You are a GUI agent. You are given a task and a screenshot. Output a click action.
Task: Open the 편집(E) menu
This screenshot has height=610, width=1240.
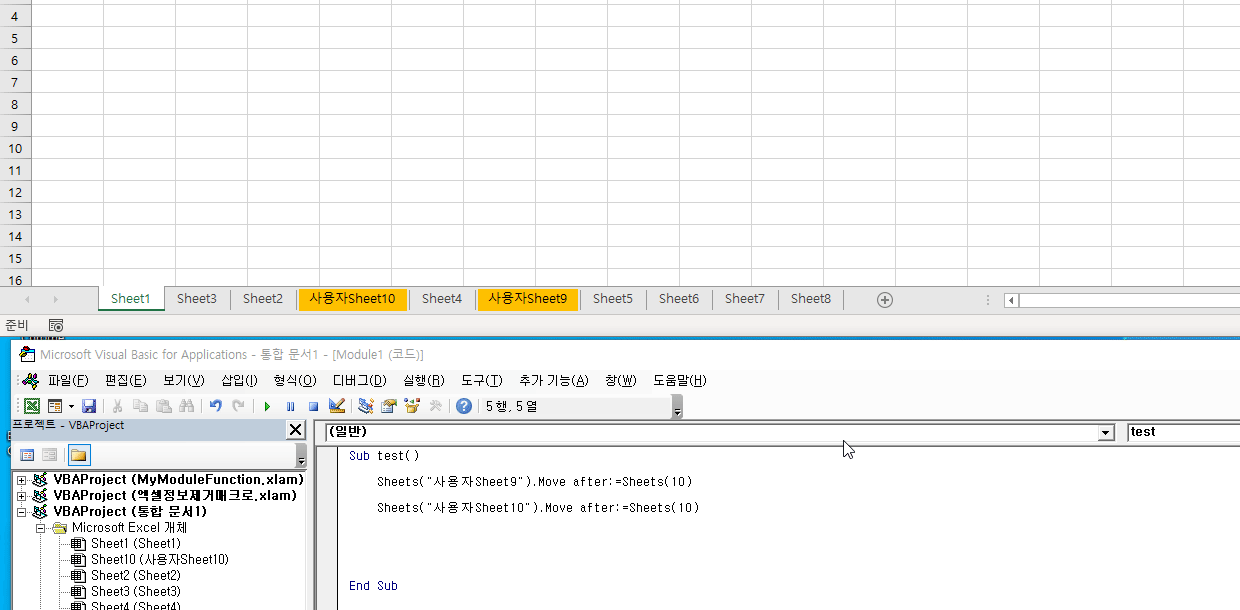(126, 380)
